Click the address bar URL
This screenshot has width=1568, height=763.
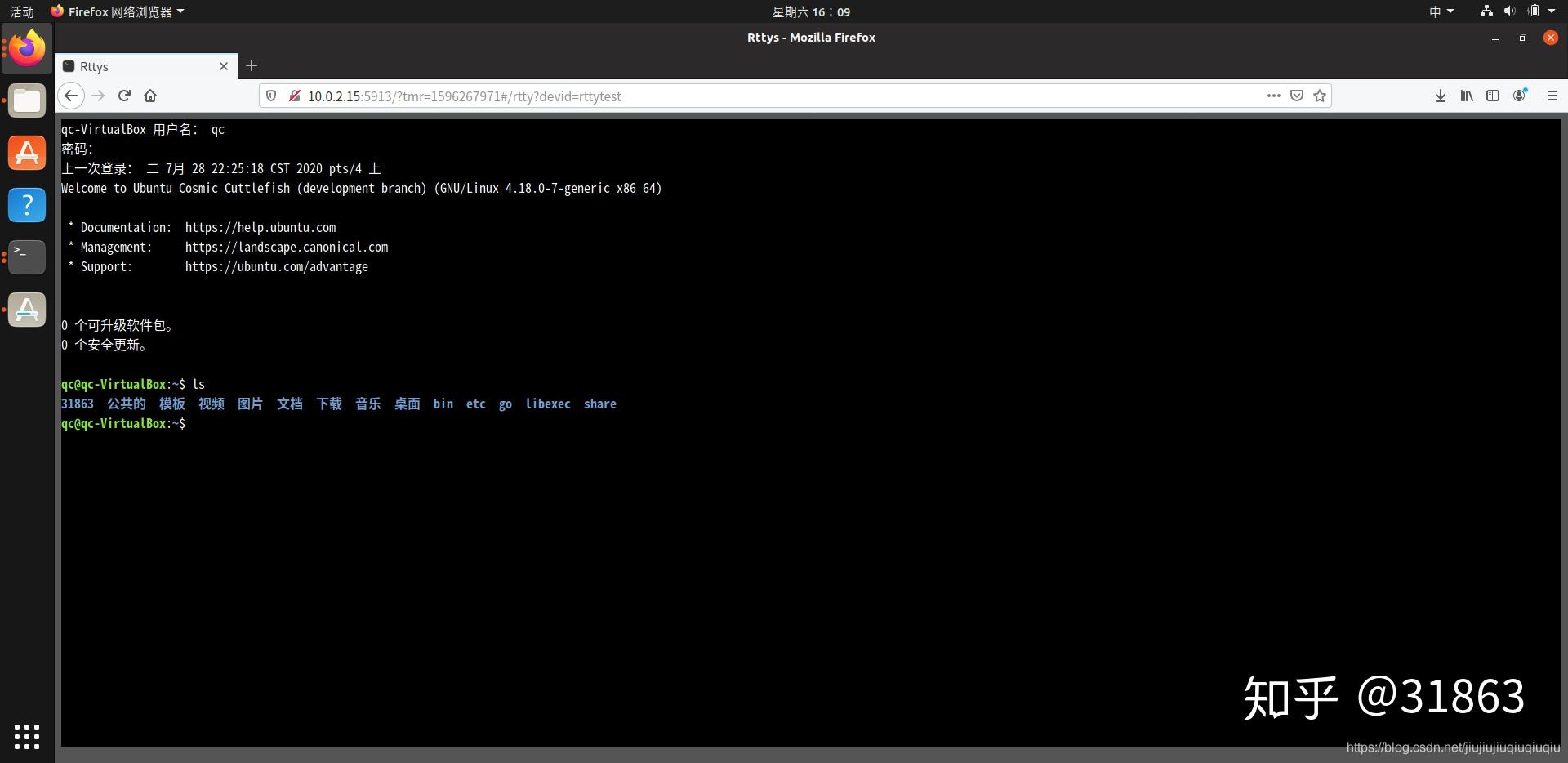[464, 96]
